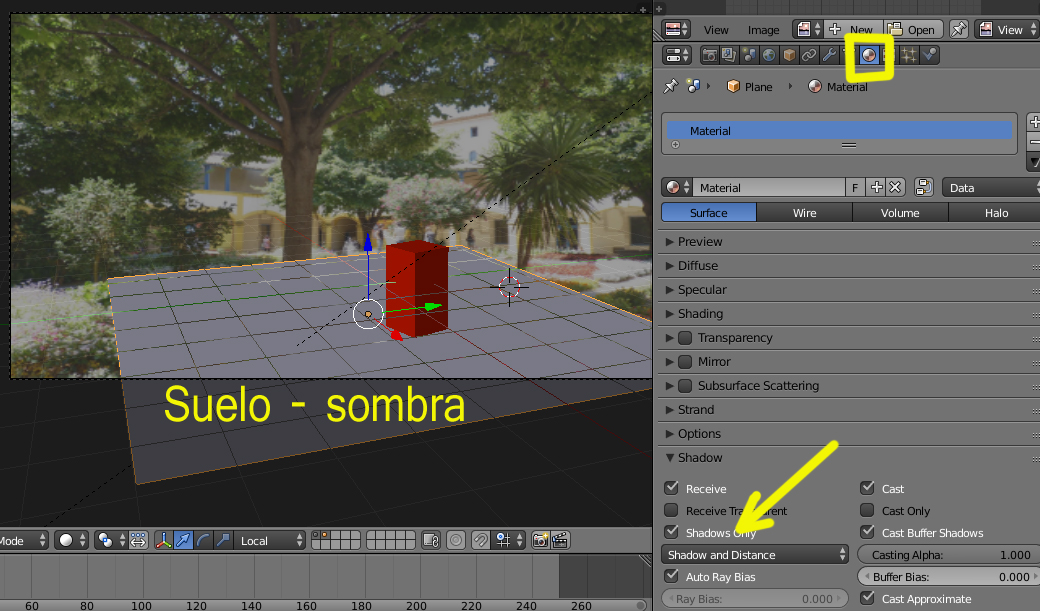This screenshot has width=1040, height=611.
Task: Click the OpenGL render animation clapper icon
Action: [x=560, y=540]
